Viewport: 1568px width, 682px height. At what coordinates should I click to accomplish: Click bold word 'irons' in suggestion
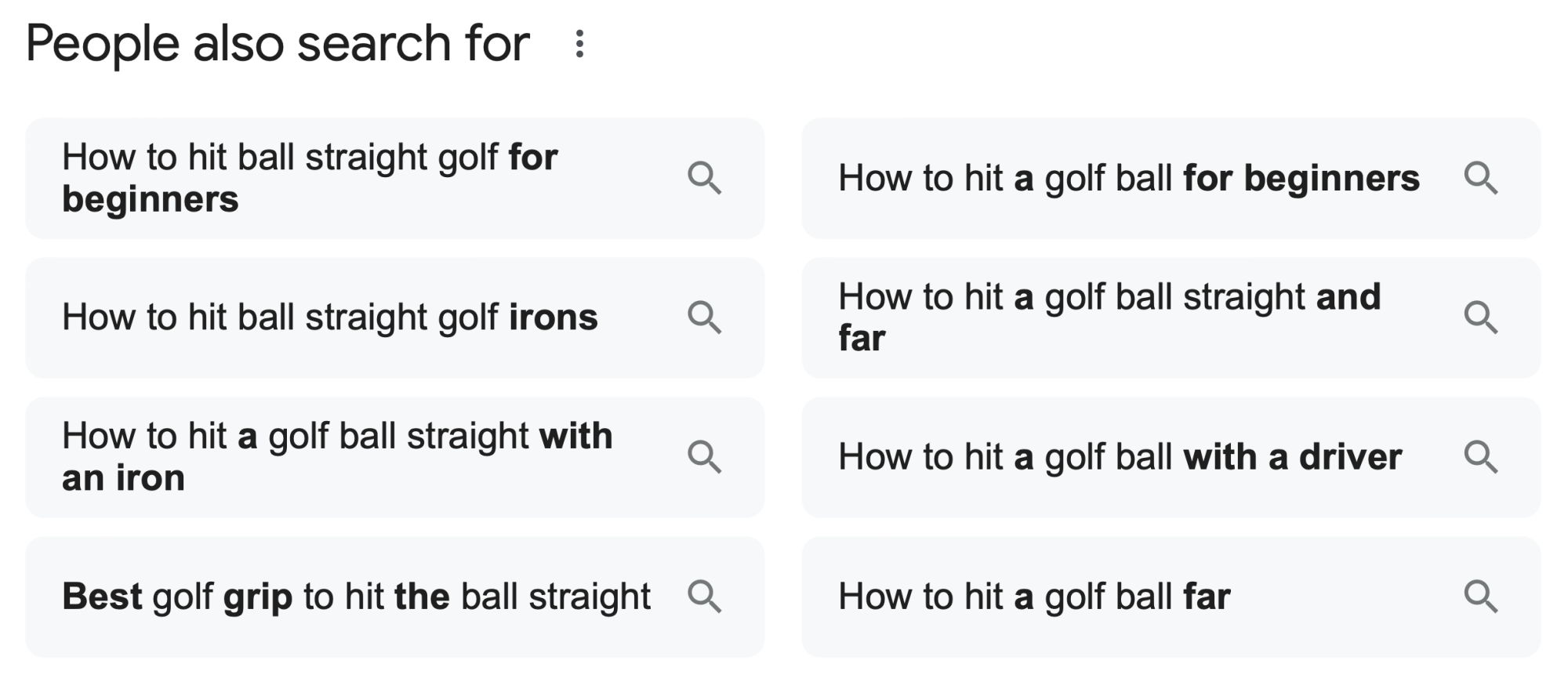(x=554, y=317)
